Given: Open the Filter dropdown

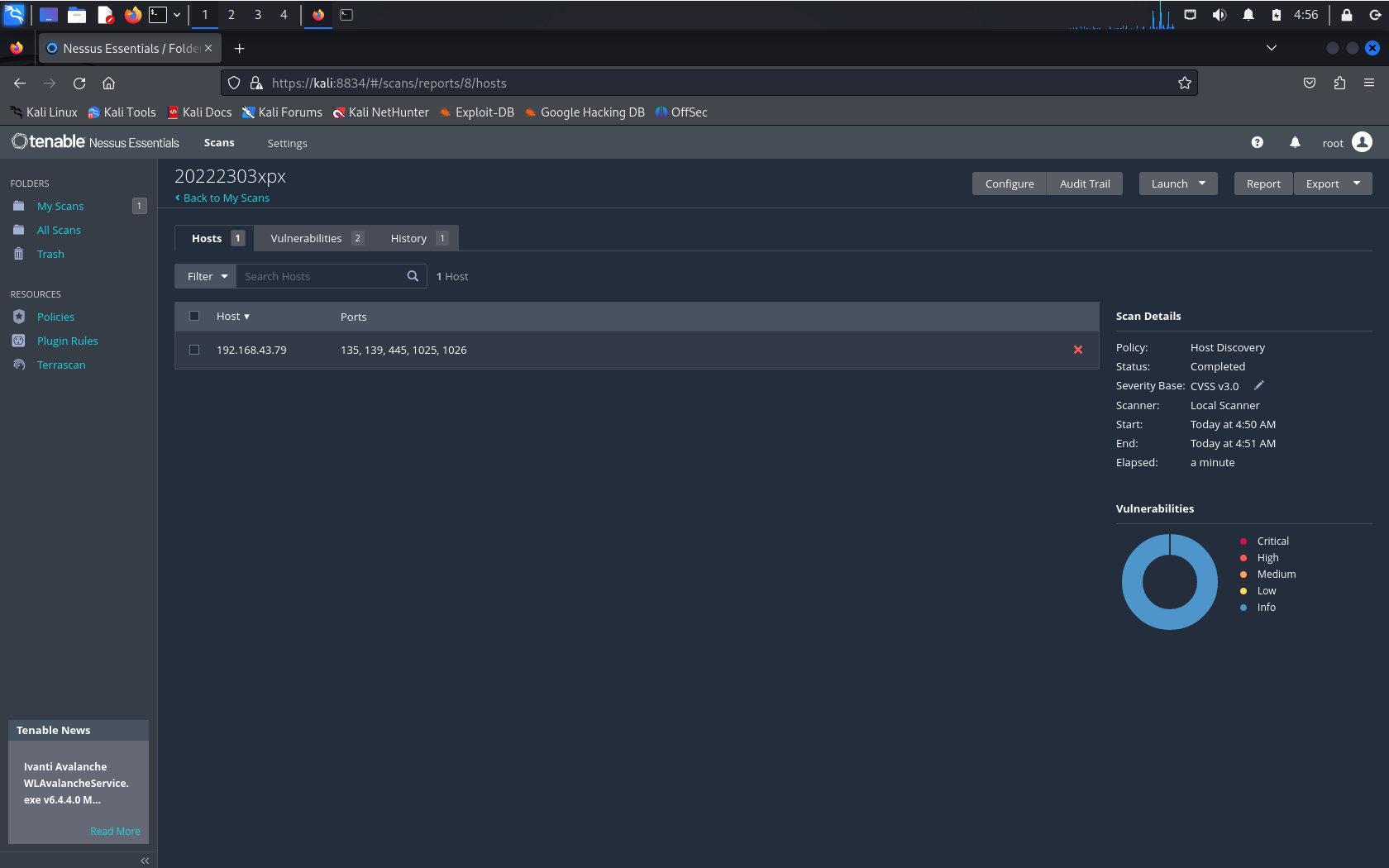Looking at the screenshot, I should [x=206, y=276].
